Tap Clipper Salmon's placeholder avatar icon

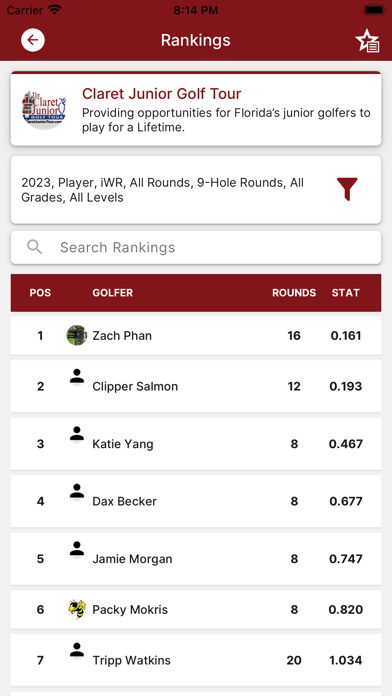point(77,377)
